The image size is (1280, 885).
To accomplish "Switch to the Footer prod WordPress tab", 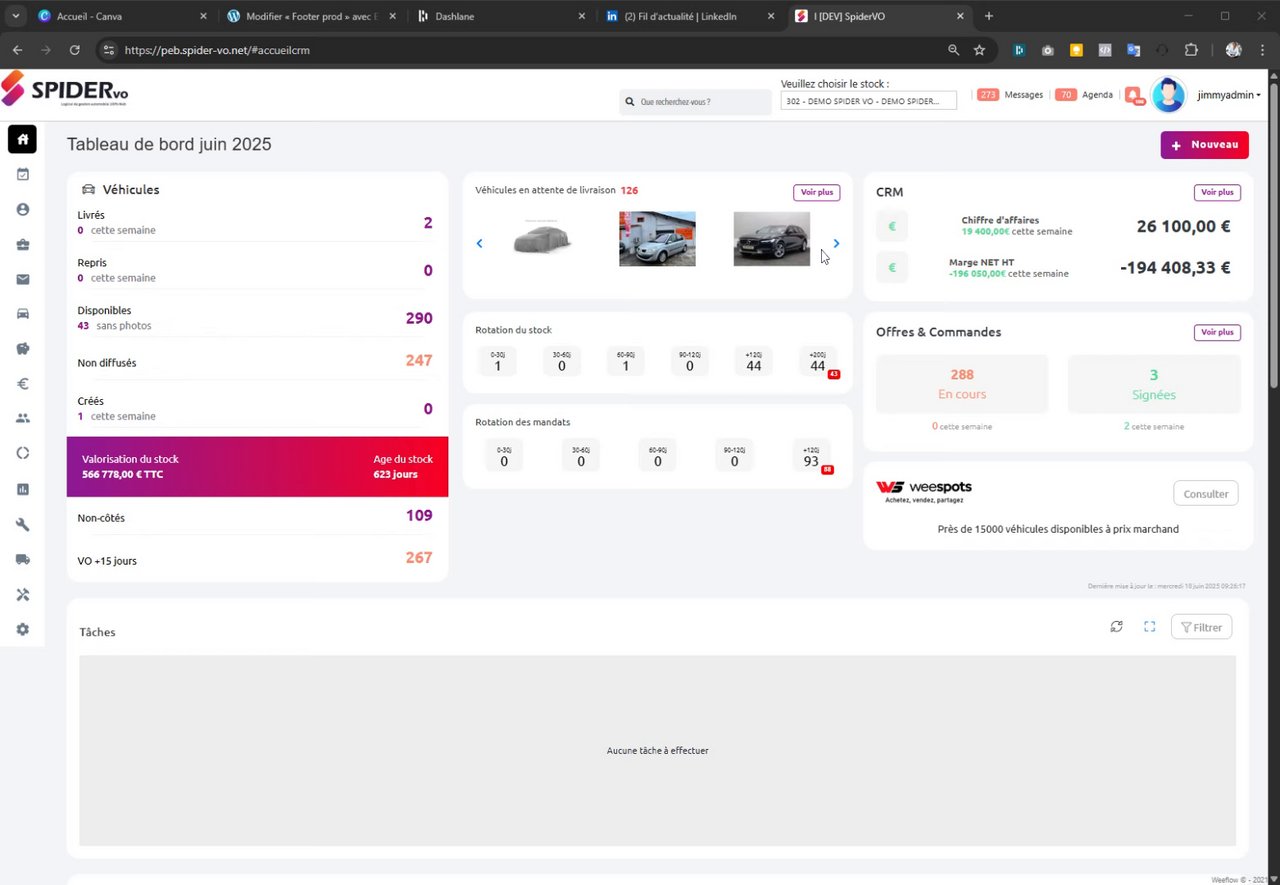I will [x=310, y=16].
